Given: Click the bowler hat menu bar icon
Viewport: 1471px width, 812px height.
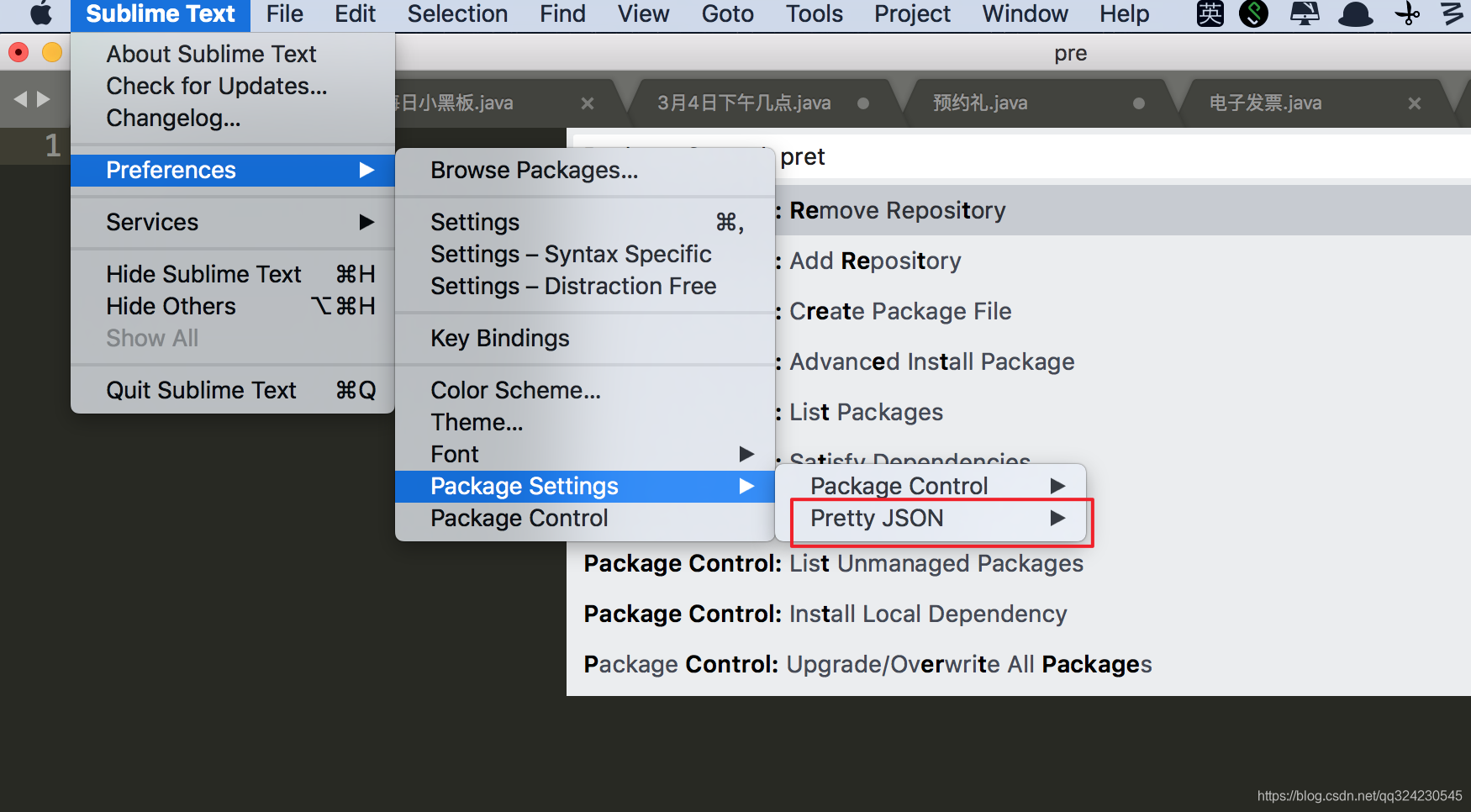Looking at the screenshot, I should tap(1355, 13).
